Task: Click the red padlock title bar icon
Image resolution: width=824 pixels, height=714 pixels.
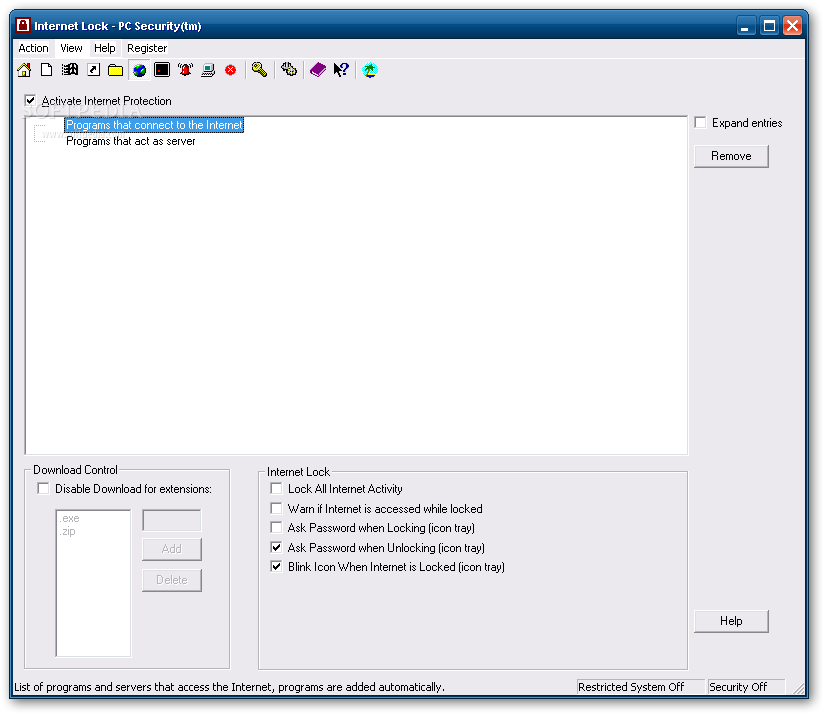Action: coord(23,25)
